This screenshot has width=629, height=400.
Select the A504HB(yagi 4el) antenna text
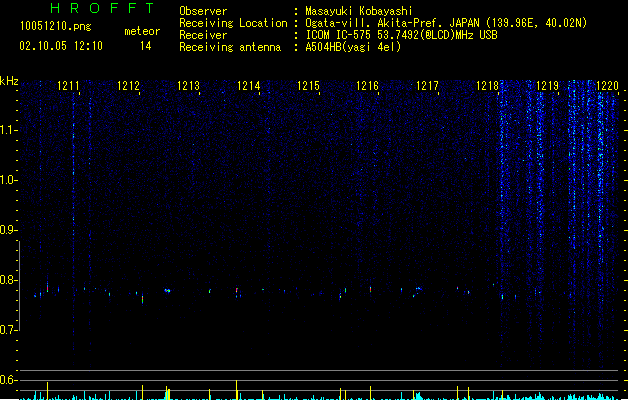tap(353, 47)
